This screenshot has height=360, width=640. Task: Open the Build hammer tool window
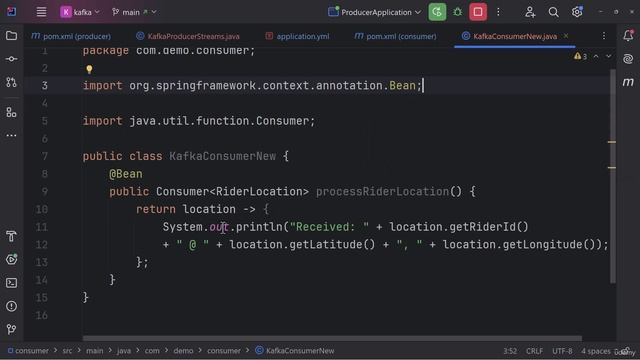pos(11,236)
